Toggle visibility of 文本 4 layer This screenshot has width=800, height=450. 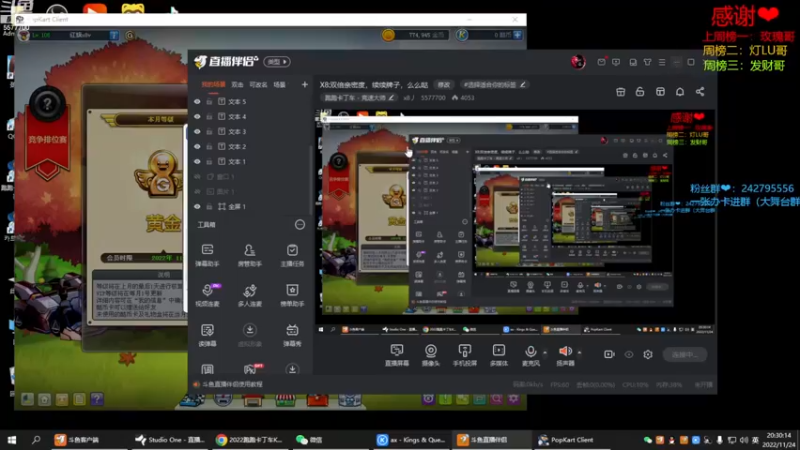tap(197, 116)
